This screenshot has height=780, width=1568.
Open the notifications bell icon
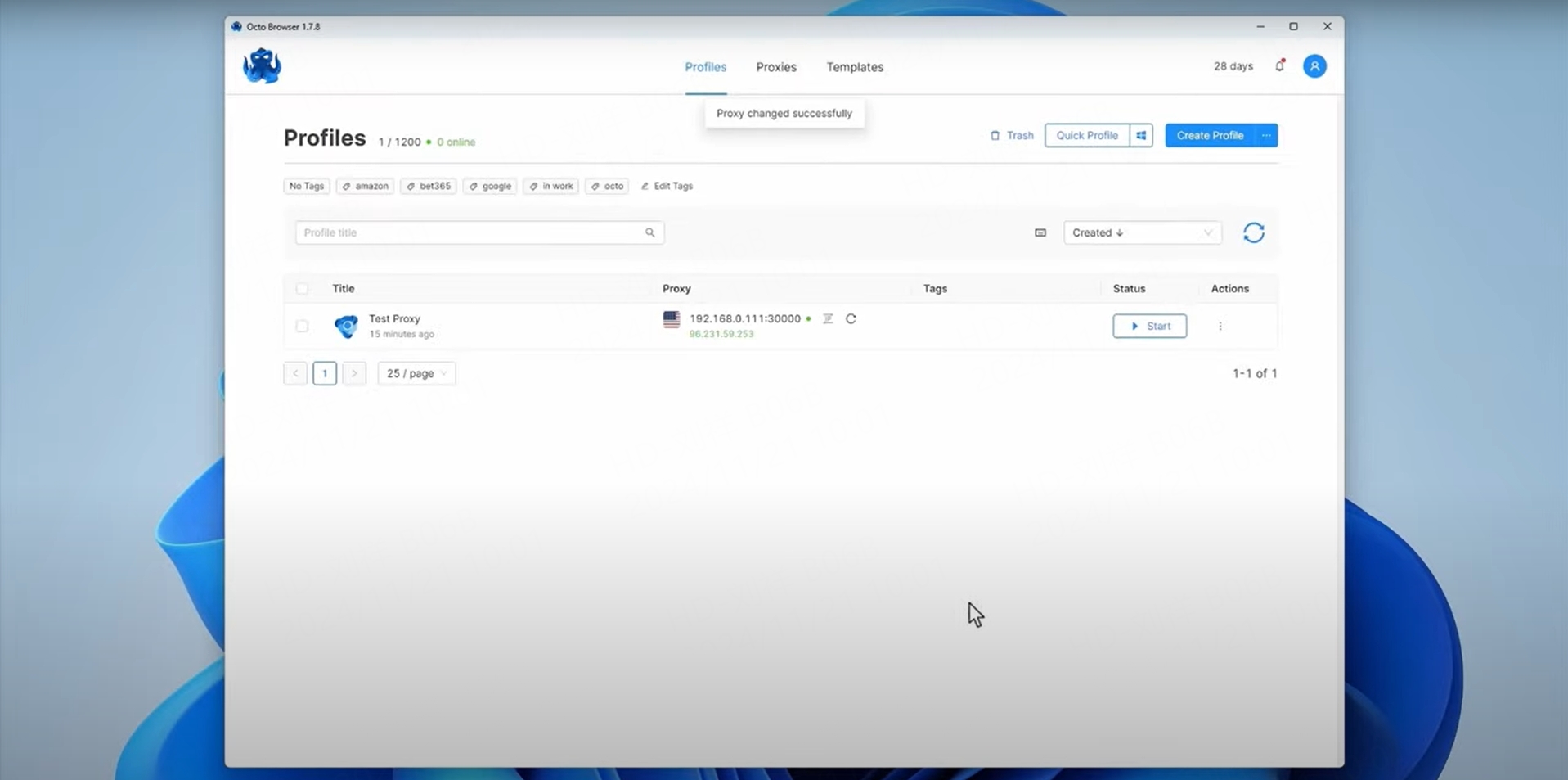click(x=1280, y=66)
